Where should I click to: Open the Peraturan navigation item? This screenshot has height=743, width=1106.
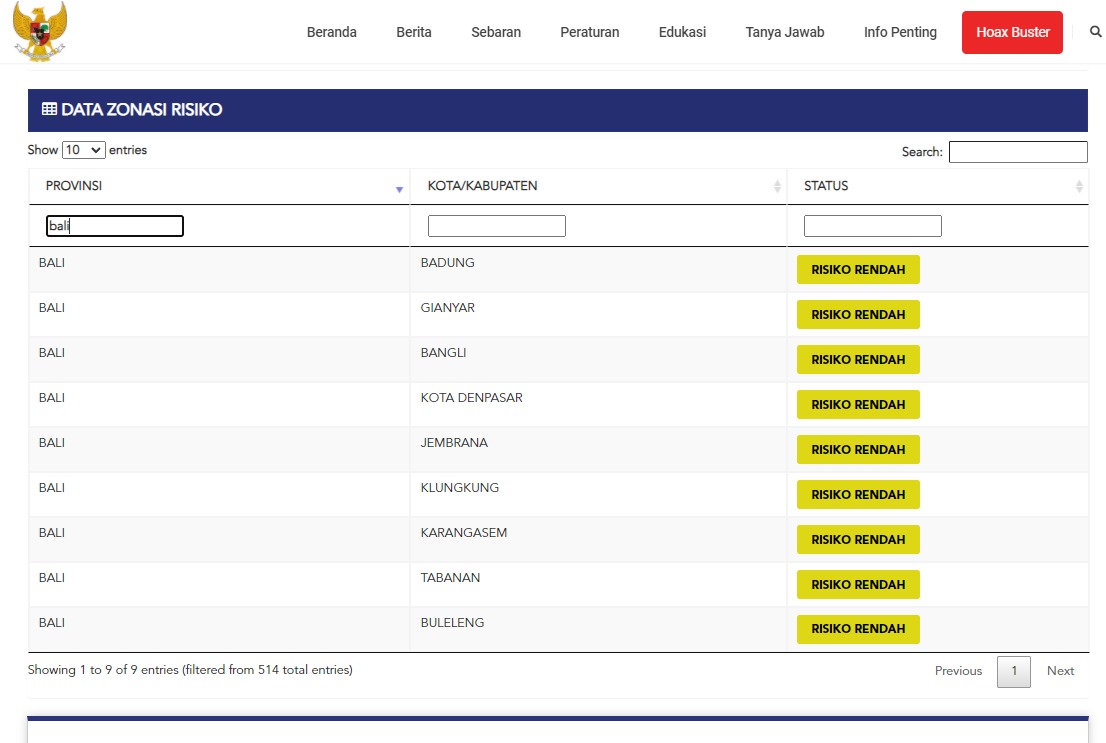click(589, 32)
